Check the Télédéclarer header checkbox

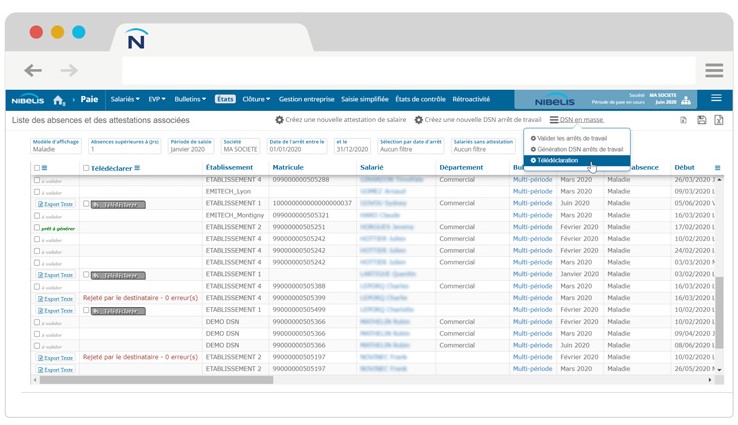[86, 168]
